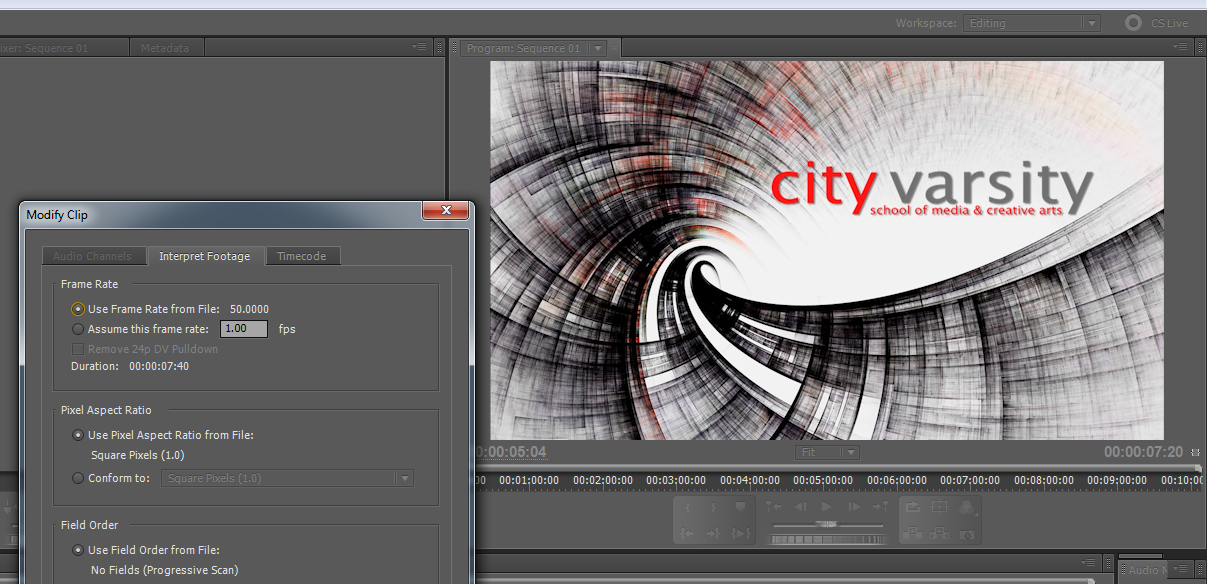Click the current timecode 00:00:05:04
Viewport: 1207px width, 584px height.
click(510, 452)
